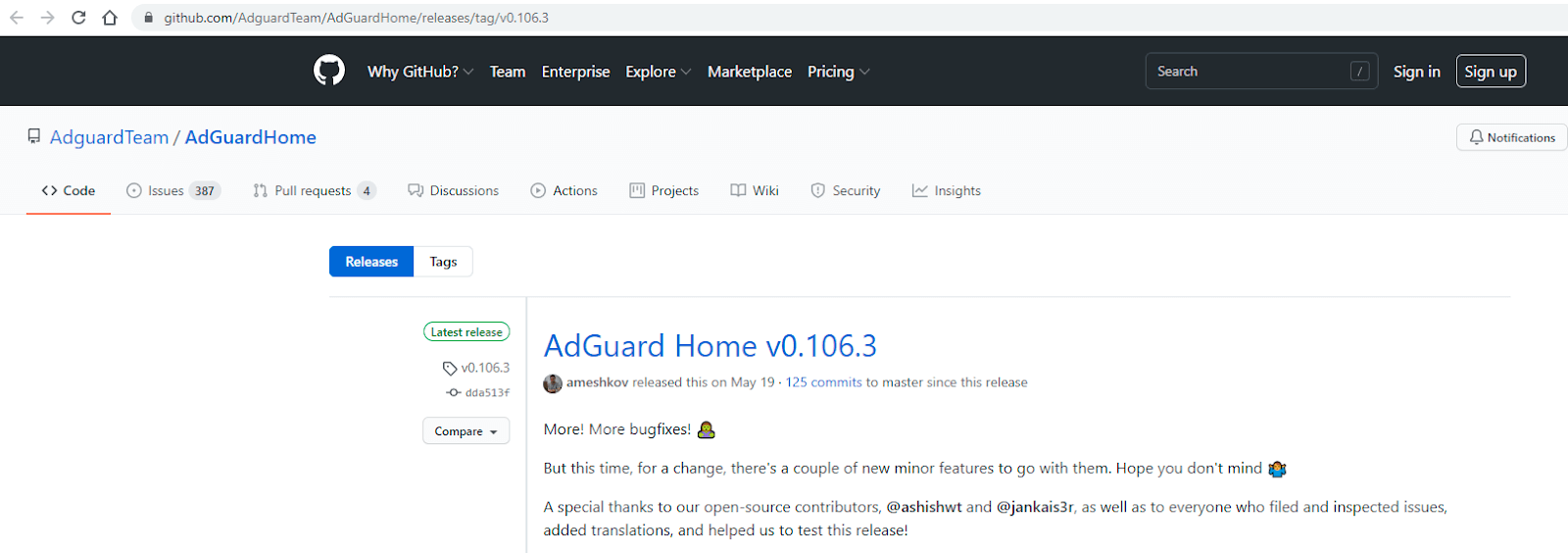1568x553 pixels.
Task: Click the 387 issues counter
Action: pos(204,191)
